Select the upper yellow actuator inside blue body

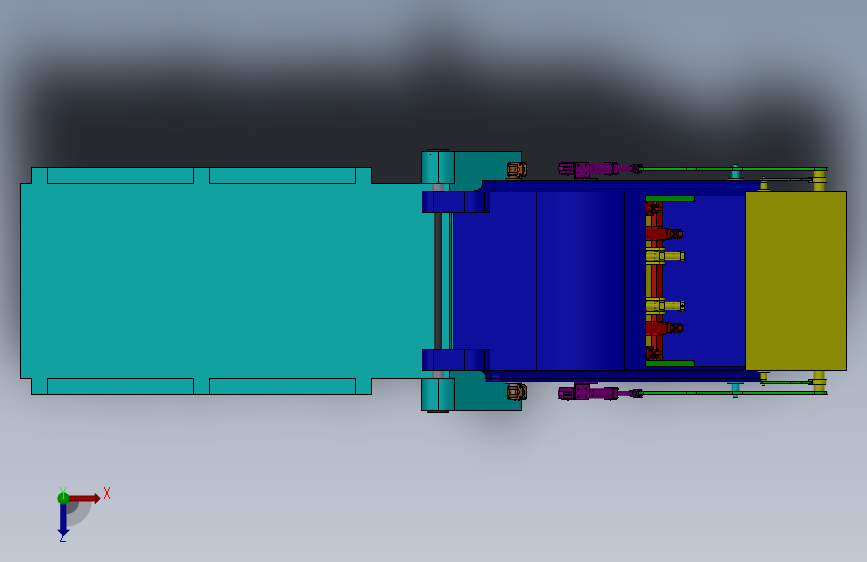665,256
